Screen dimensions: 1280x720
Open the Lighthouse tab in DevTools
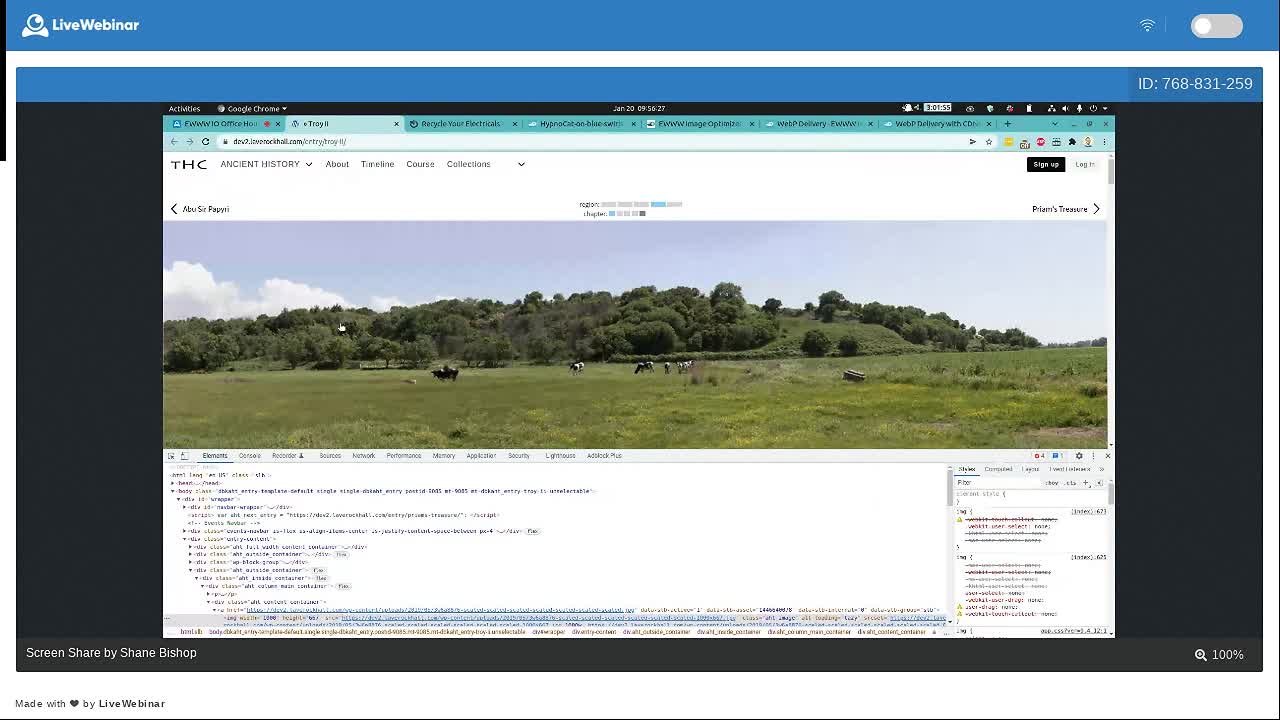point(560,456)
